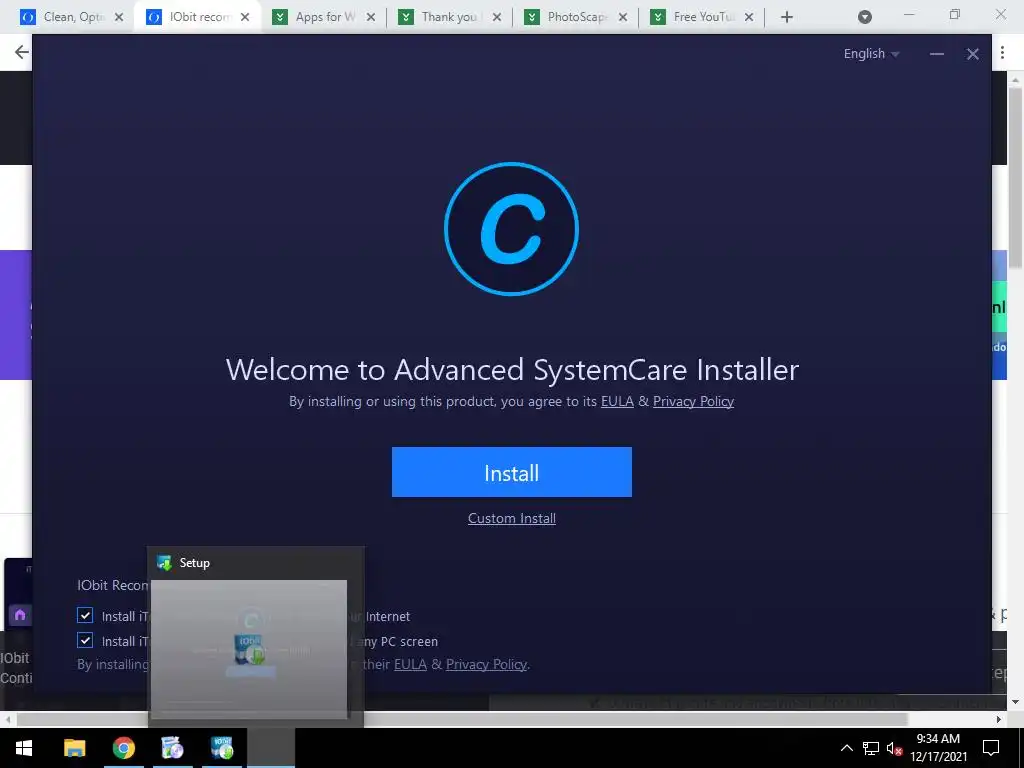This screenshot has height=768, width=1024.
Task: Close the Free YouTu browser tab
Action: tap(749, 17)
